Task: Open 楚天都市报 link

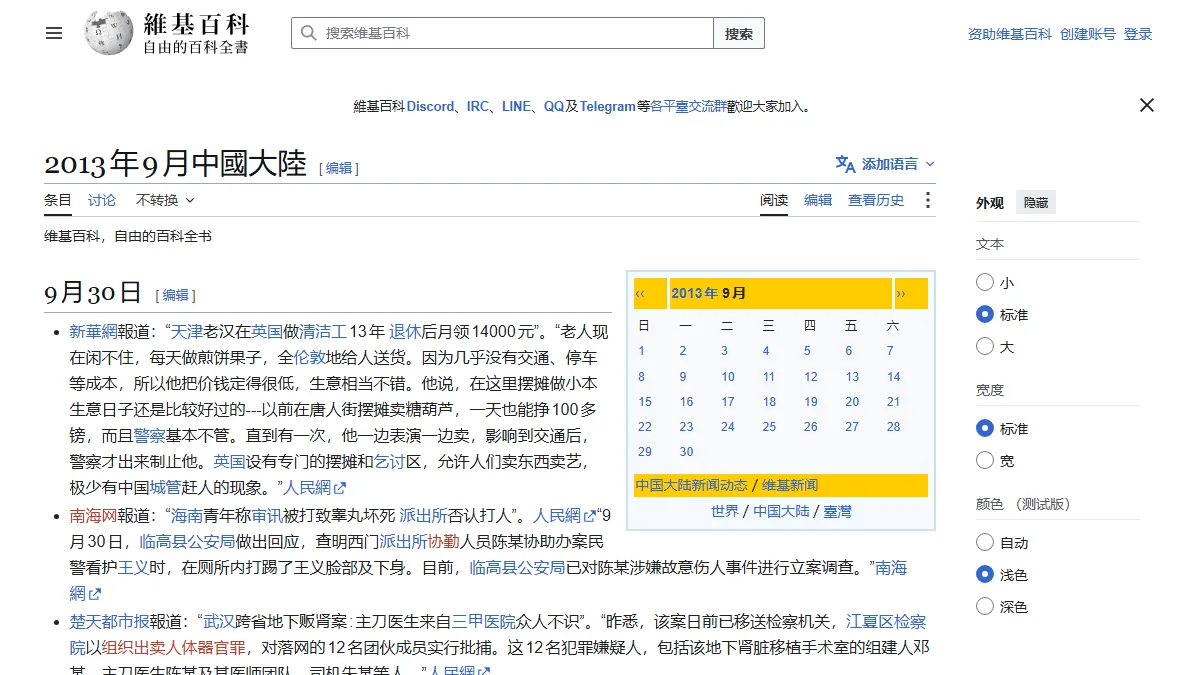Action: (110, 621)
